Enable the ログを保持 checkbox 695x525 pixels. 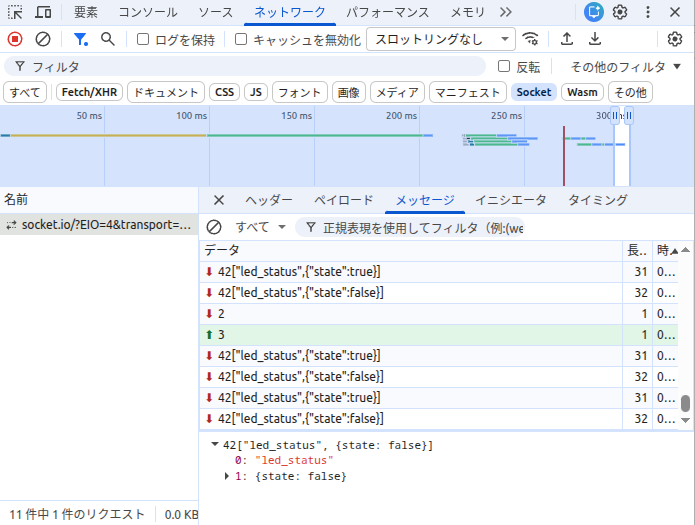pos(143,39)
